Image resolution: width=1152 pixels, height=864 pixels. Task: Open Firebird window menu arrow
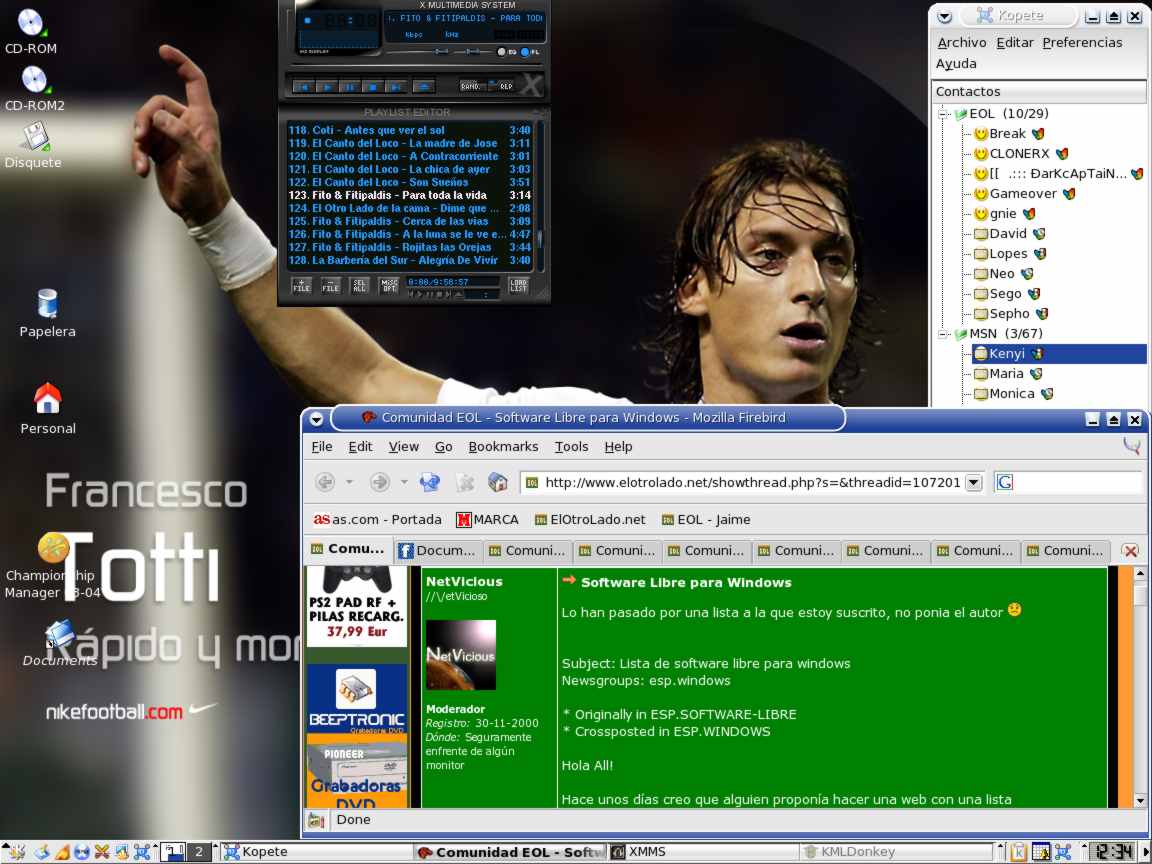coord(317,419)
